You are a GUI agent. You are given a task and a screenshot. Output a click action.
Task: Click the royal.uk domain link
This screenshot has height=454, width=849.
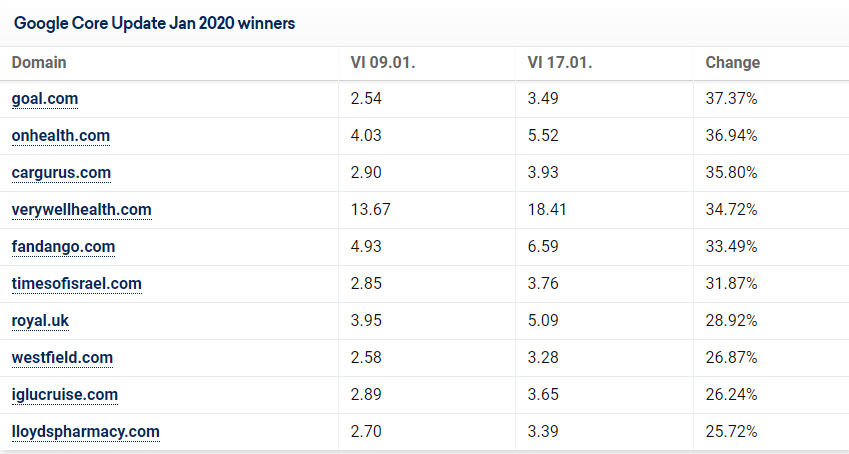pyautogui.click(x=41, y=321)
